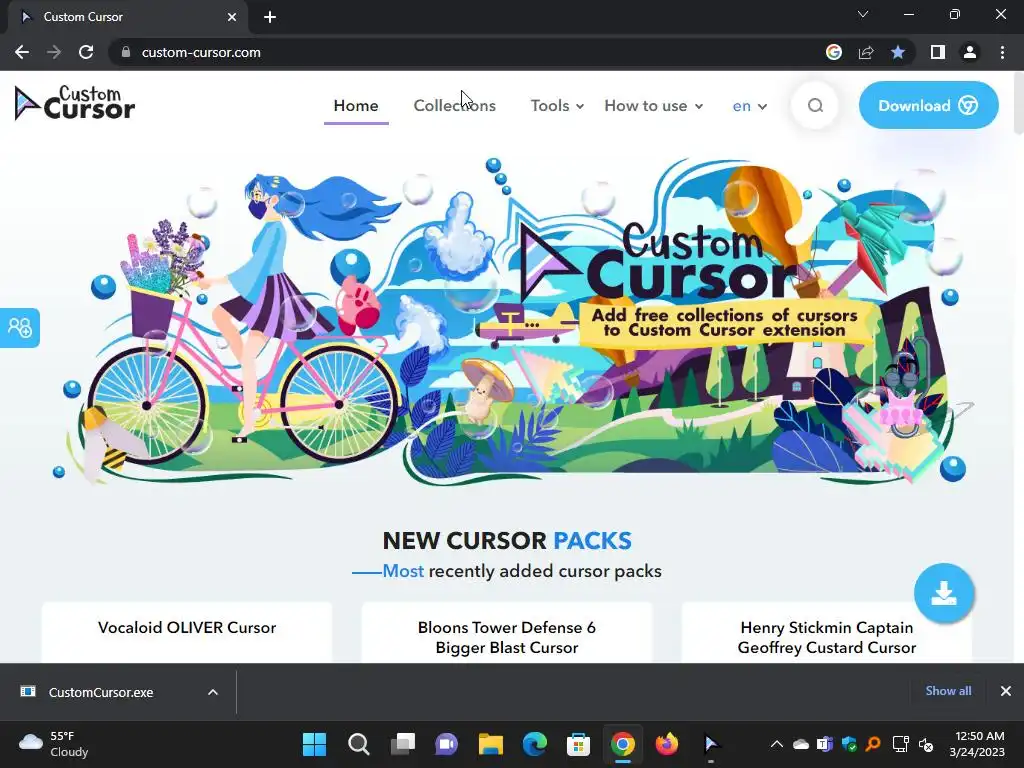Open the en language selector
This screenshot has width=1024, height=768.
(750, 106)
